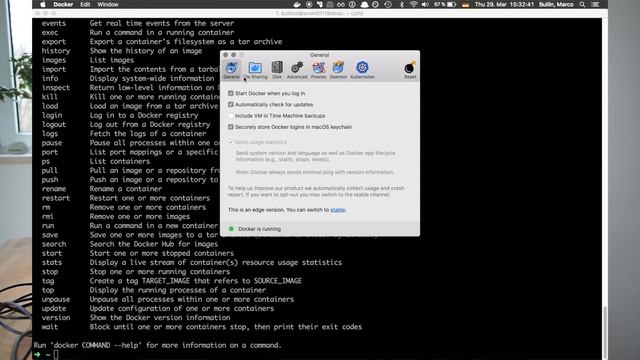
Task: Click the 'General' window title text
Action: coord(320,55)
